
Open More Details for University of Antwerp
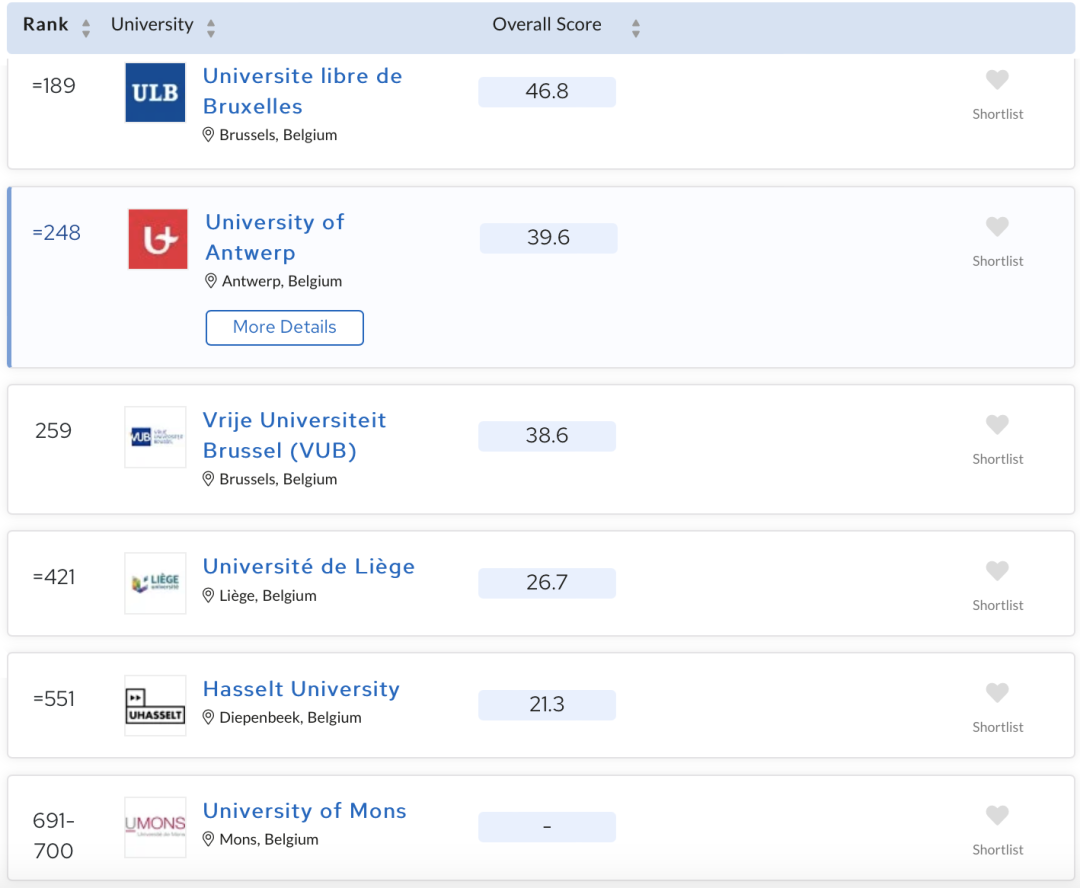coord(284,327)
